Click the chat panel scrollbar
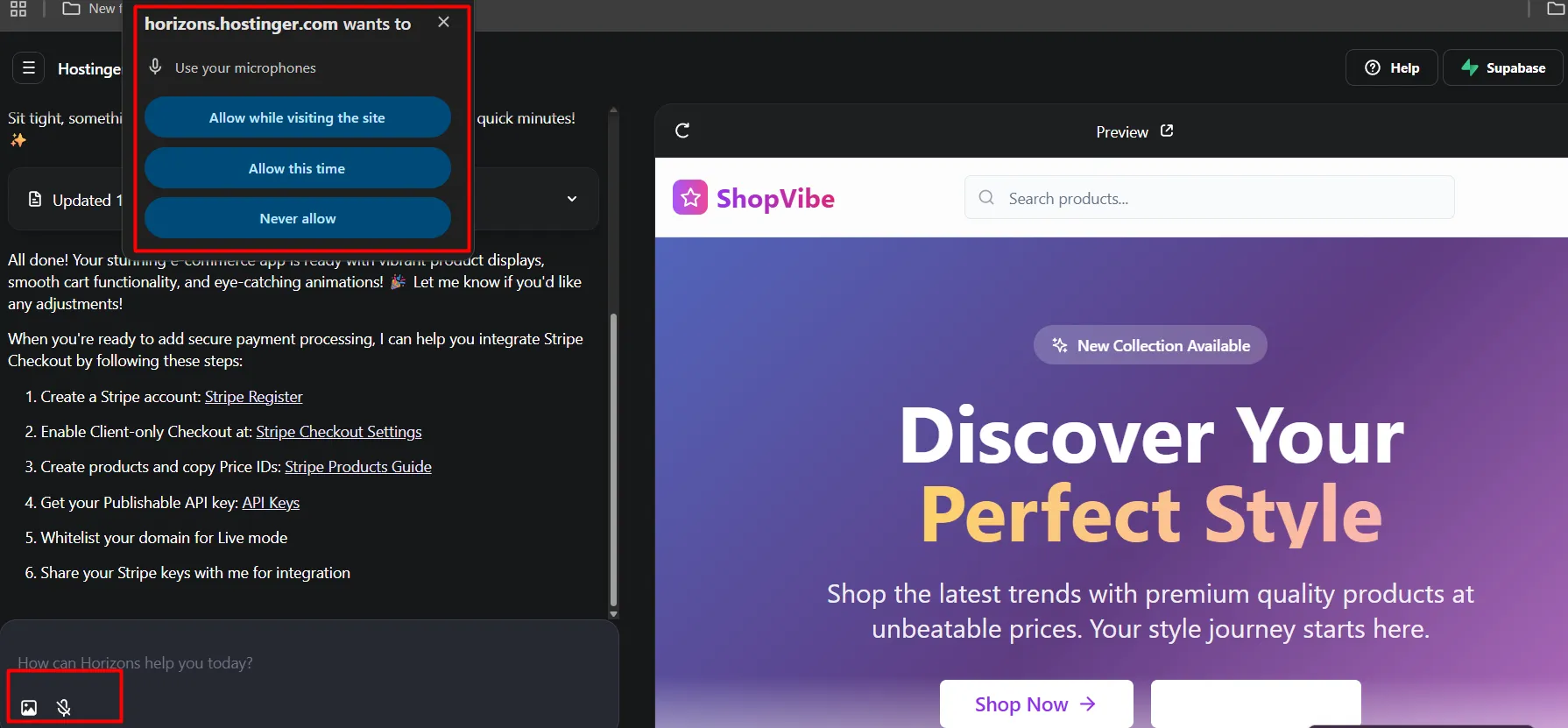This screenshot has width=1568, height=728. click(613, 456)
